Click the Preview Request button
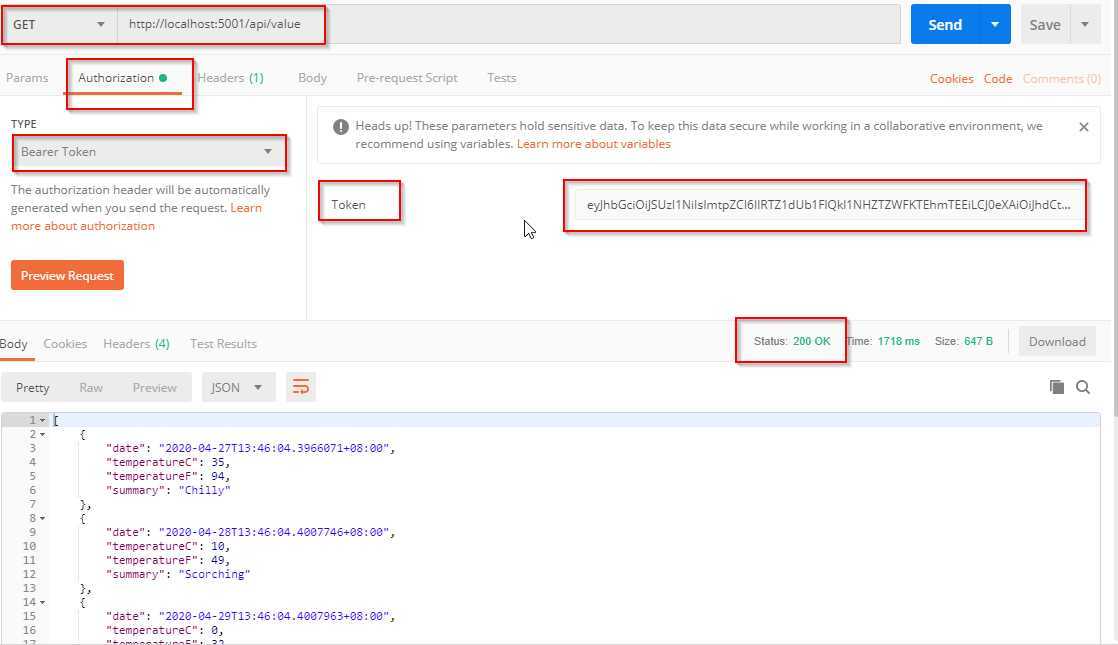 67,275
